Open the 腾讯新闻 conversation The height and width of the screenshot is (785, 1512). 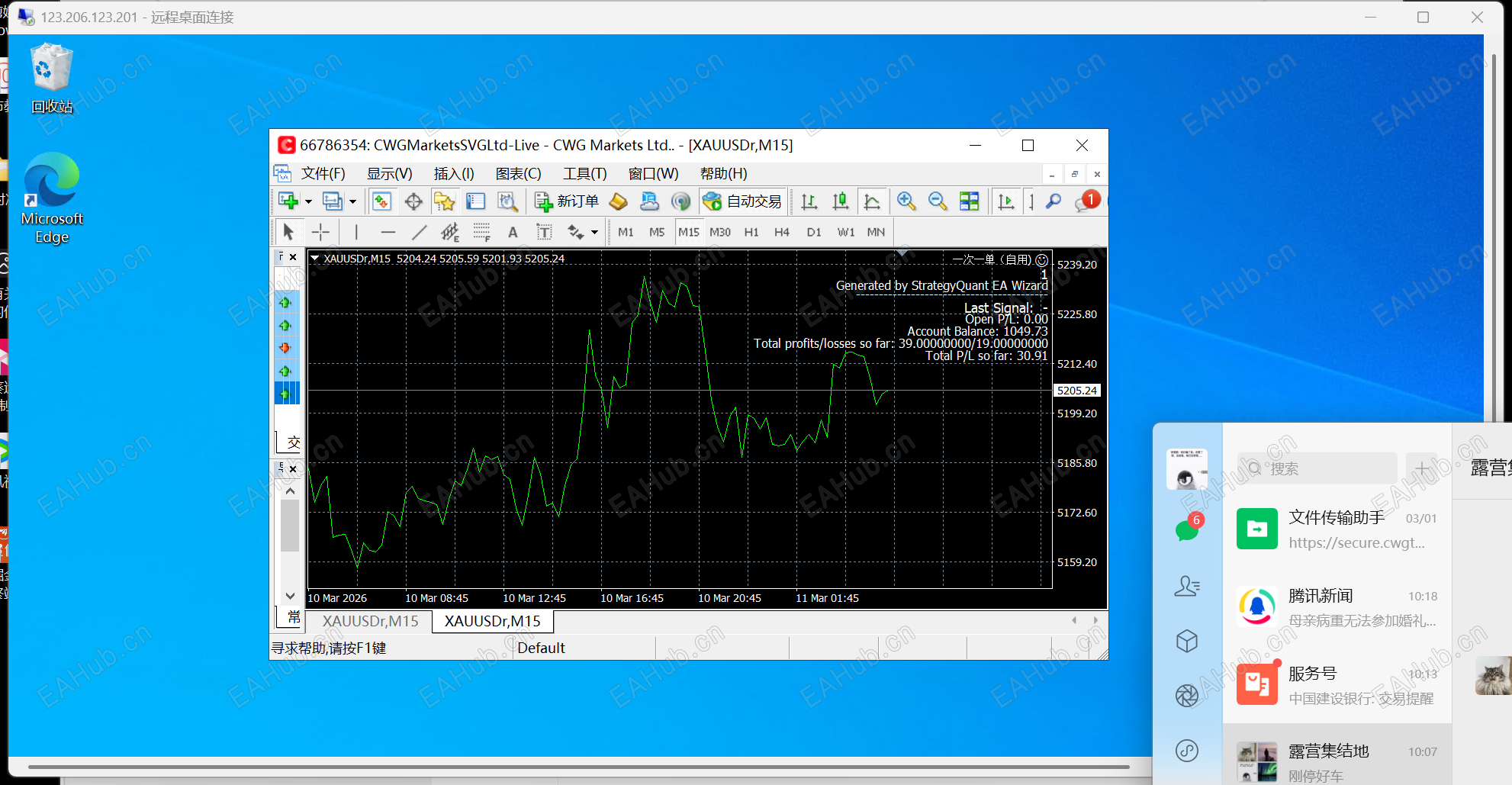click(x=1337, y=607)
